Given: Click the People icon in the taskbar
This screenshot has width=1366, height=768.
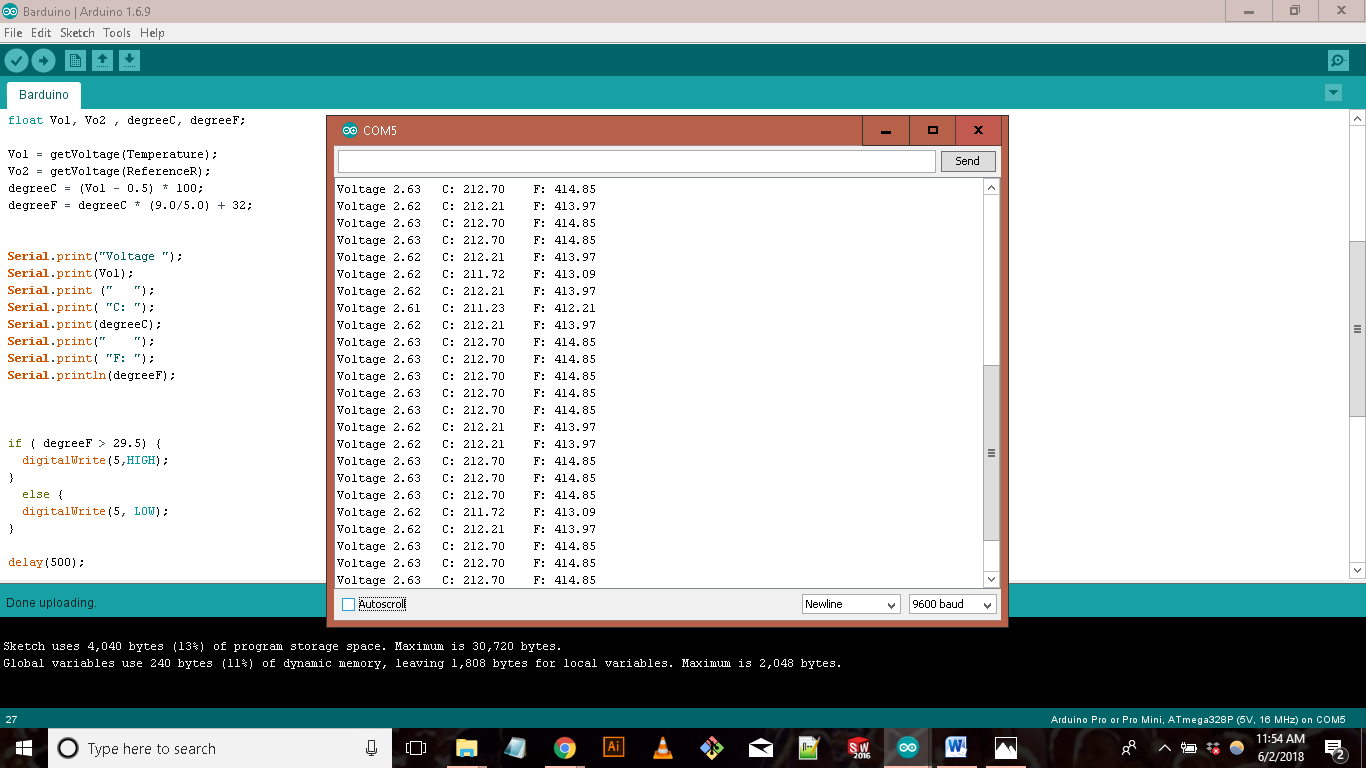Looking at the screenshot, I should click(x=1129, y=748).
